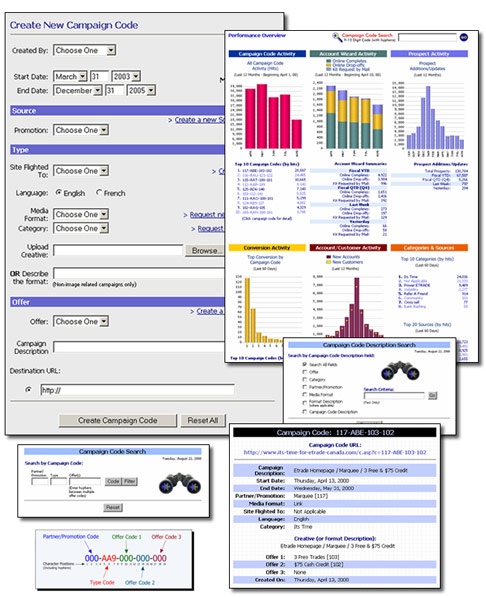This screenshot has height=598, width=486.
Task: Click the Account/Customer Activity section header
Action: 348,248
